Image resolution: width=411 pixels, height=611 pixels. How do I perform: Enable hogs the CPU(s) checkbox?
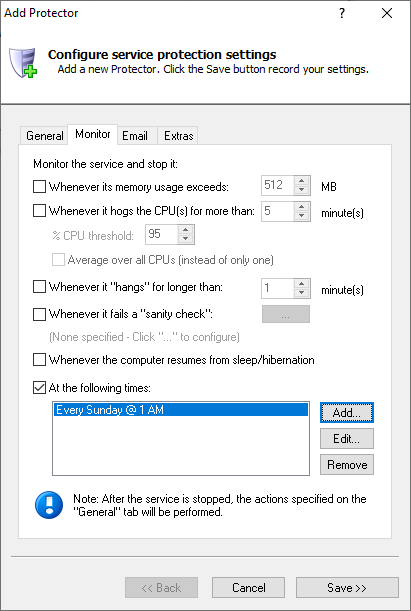[x=39, y=211]
